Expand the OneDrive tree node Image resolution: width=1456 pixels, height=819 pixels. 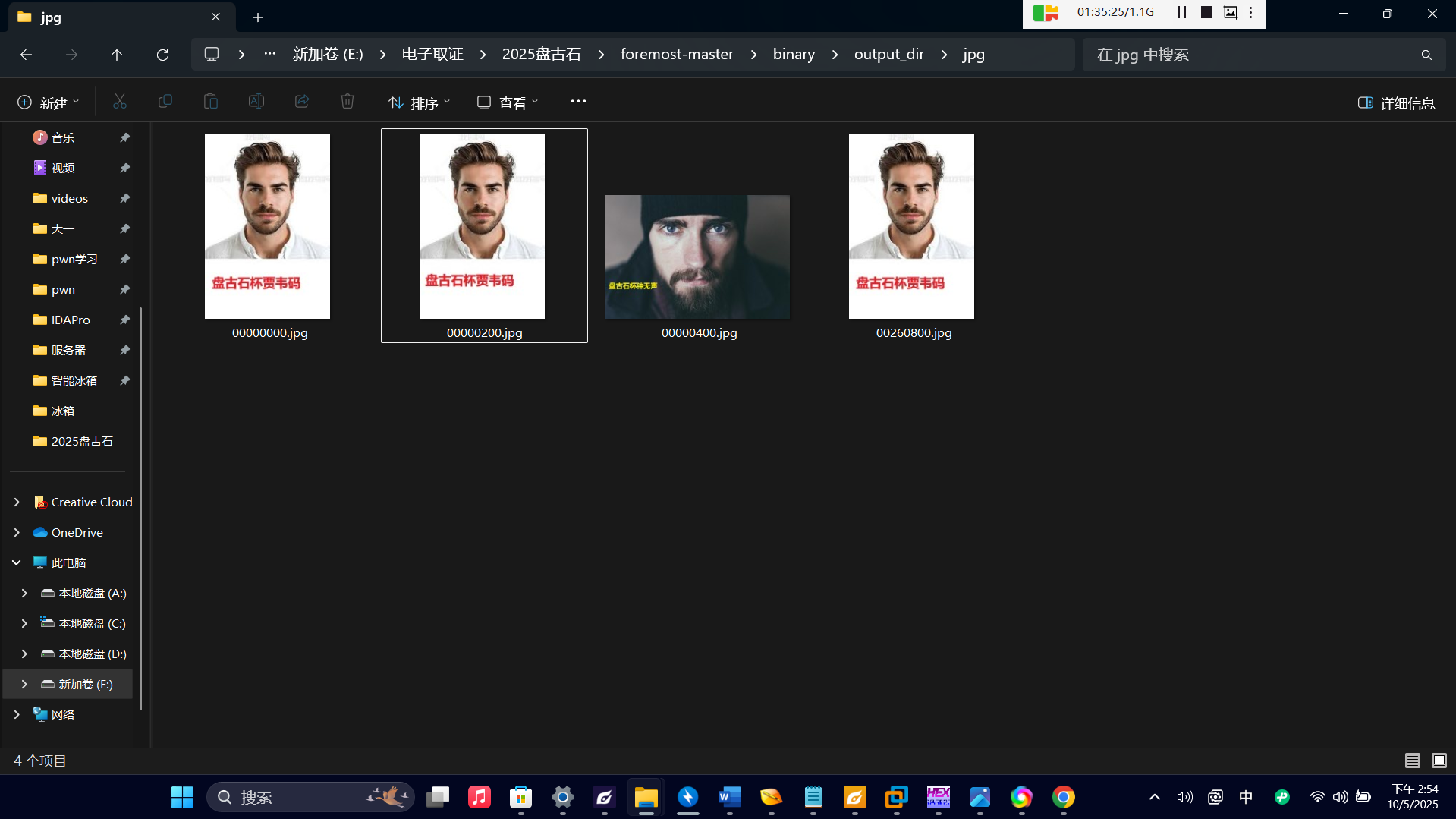point(17,532)
